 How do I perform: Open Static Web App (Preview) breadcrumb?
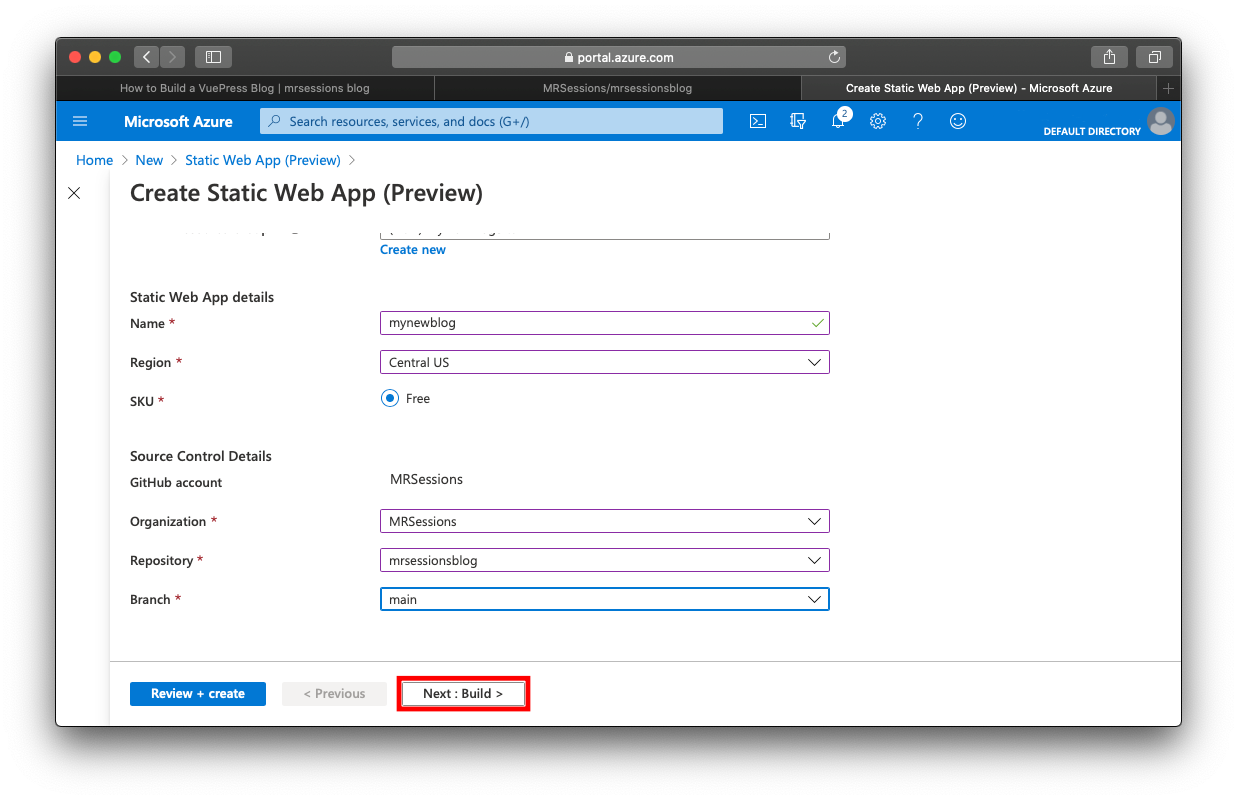click(263, 160)
